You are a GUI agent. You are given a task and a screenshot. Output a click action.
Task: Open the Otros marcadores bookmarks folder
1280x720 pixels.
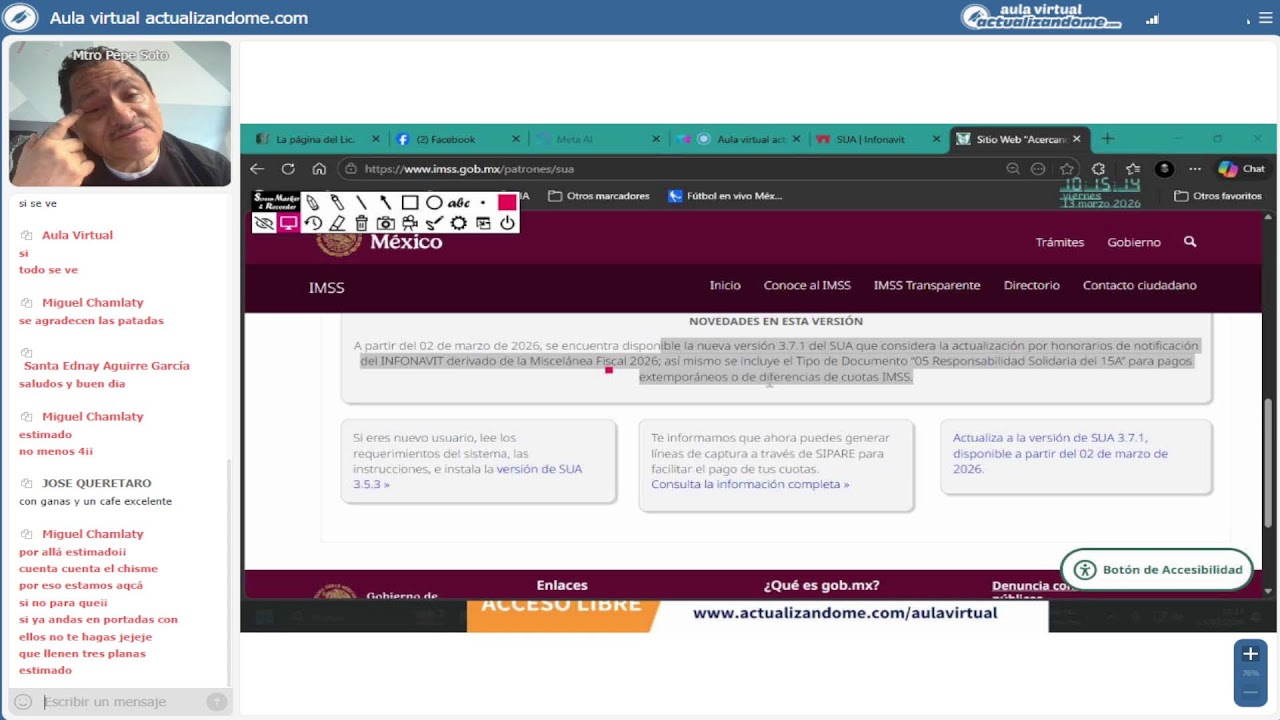tap(599, 196)
